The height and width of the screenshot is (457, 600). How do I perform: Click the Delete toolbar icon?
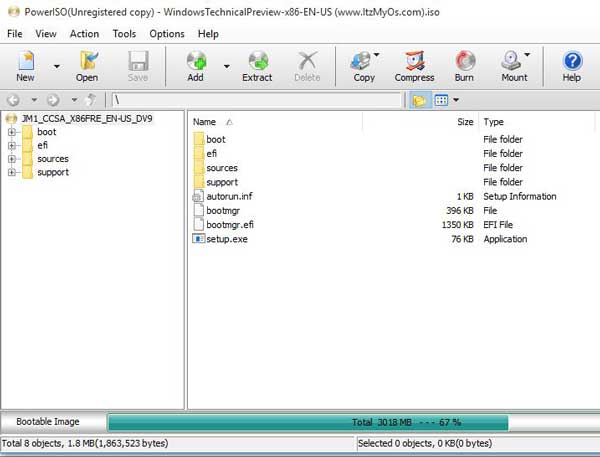click(307, 66)
